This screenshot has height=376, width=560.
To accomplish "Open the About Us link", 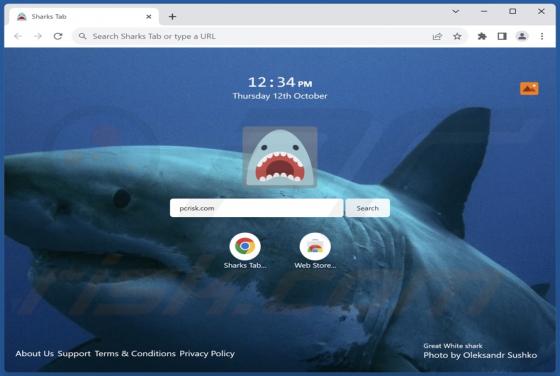I will [x=35, y=354].
